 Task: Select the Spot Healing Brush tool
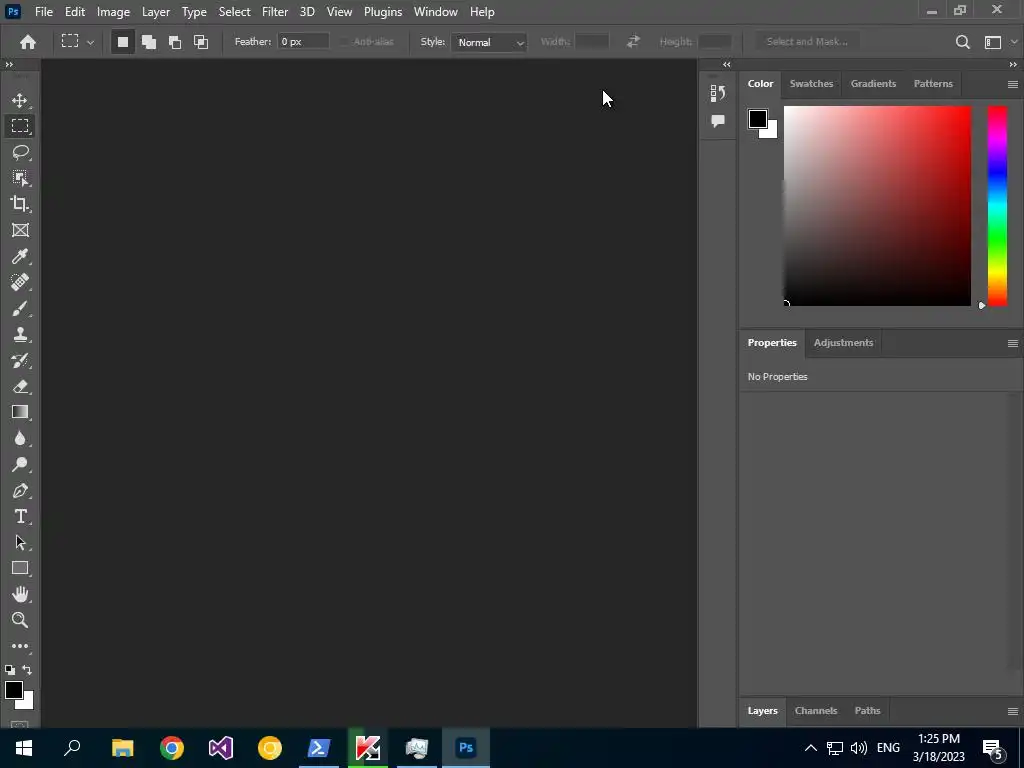tap(20, 282)
